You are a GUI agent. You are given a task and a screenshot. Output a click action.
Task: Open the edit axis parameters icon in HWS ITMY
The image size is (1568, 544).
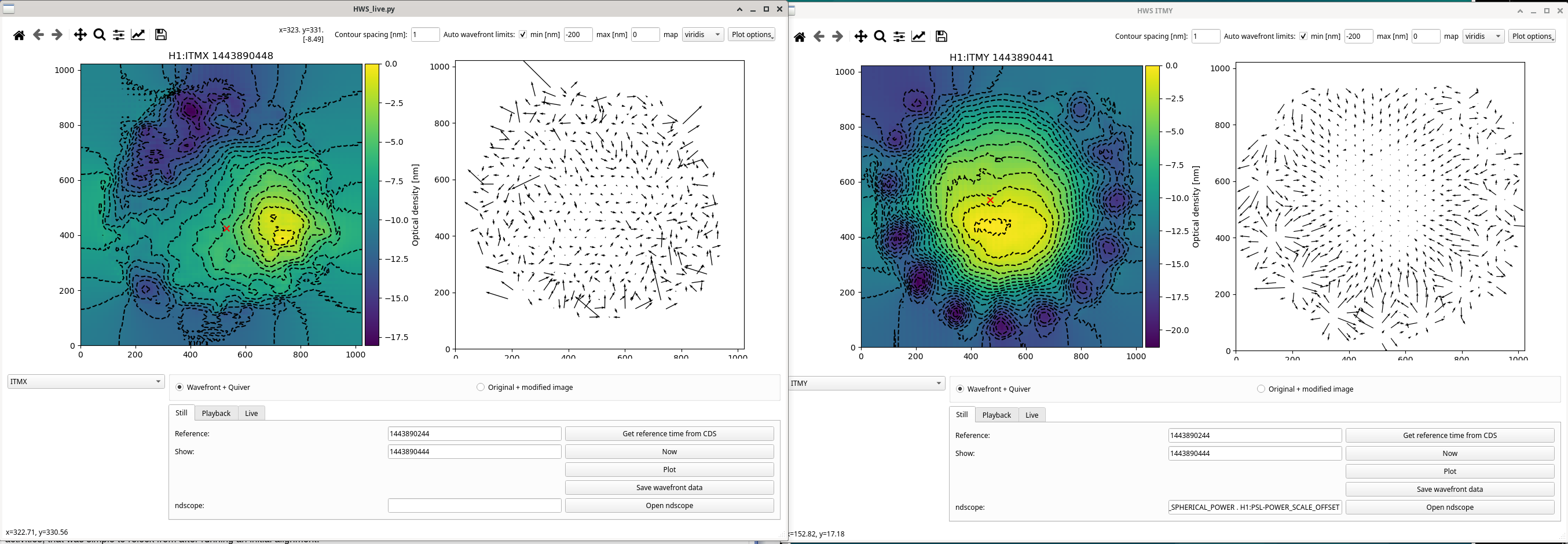pos(918,37)
